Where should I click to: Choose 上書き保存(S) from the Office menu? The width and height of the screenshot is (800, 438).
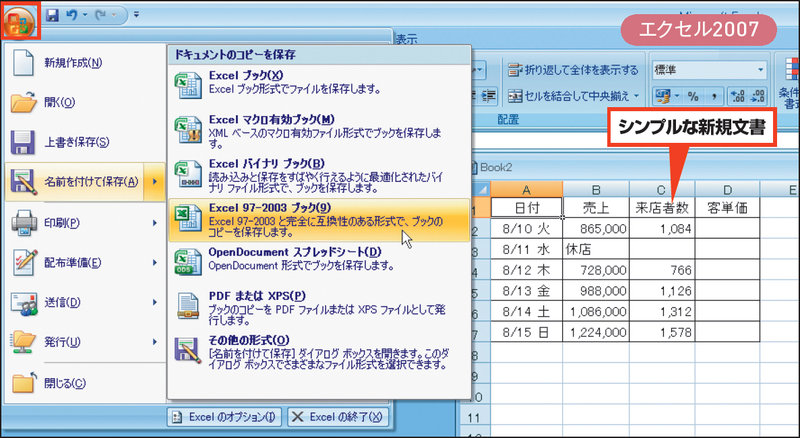[85, 142]
